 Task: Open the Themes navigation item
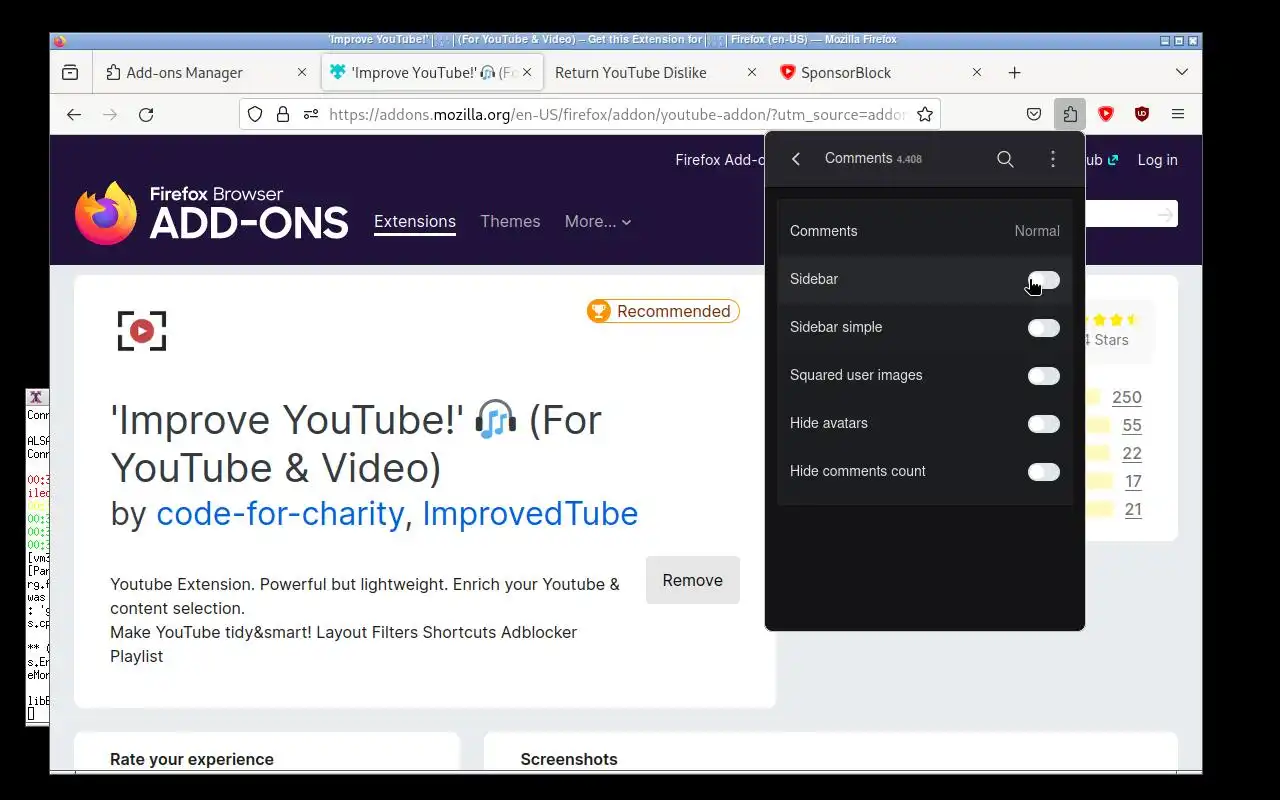510,221
